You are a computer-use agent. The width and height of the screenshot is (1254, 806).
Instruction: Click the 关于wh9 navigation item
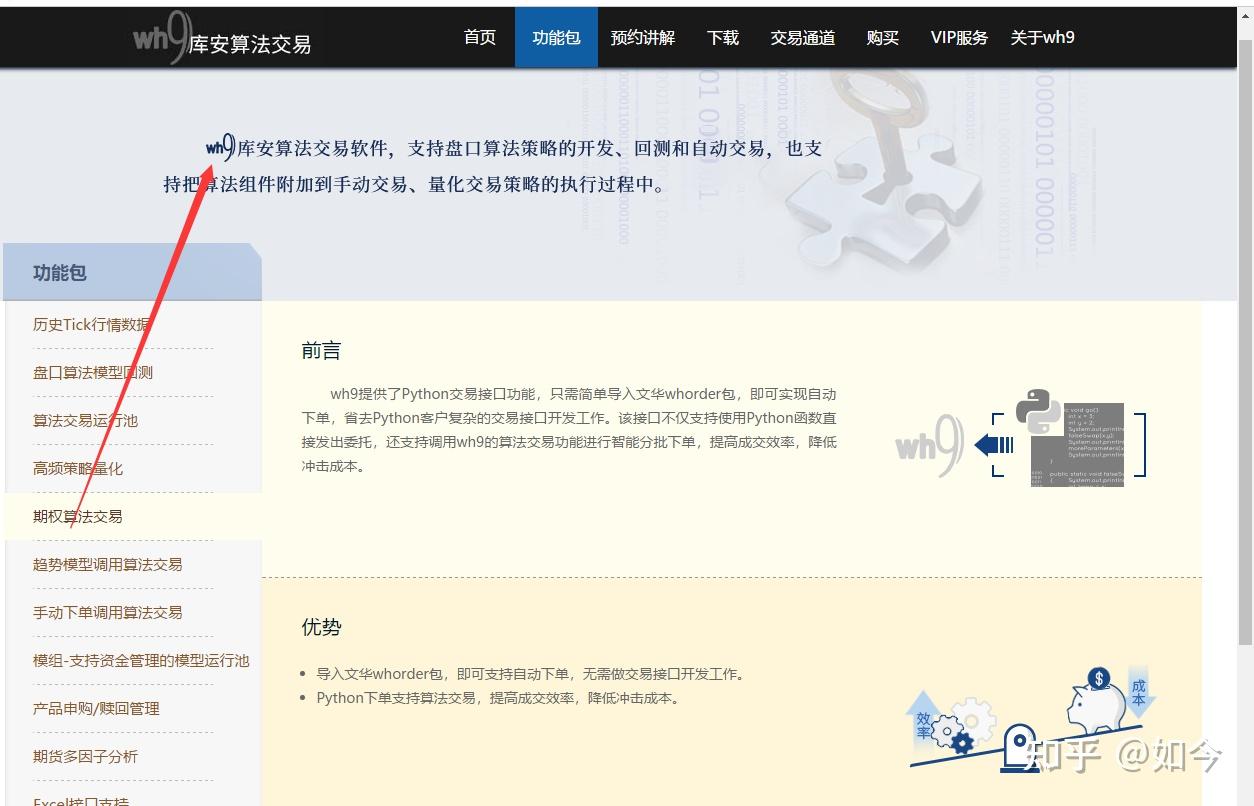coord(1042,37)
